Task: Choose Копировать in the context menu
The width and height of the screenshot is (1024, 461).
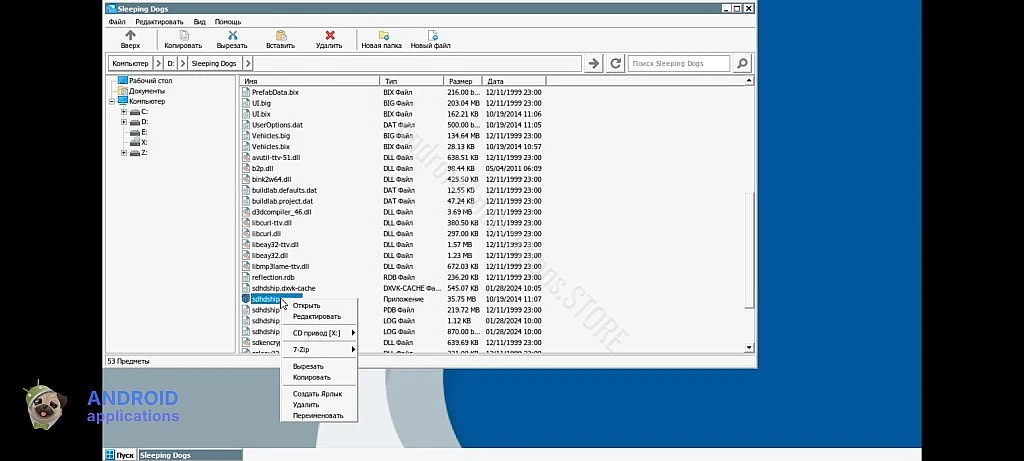Action: click(319, 377)
